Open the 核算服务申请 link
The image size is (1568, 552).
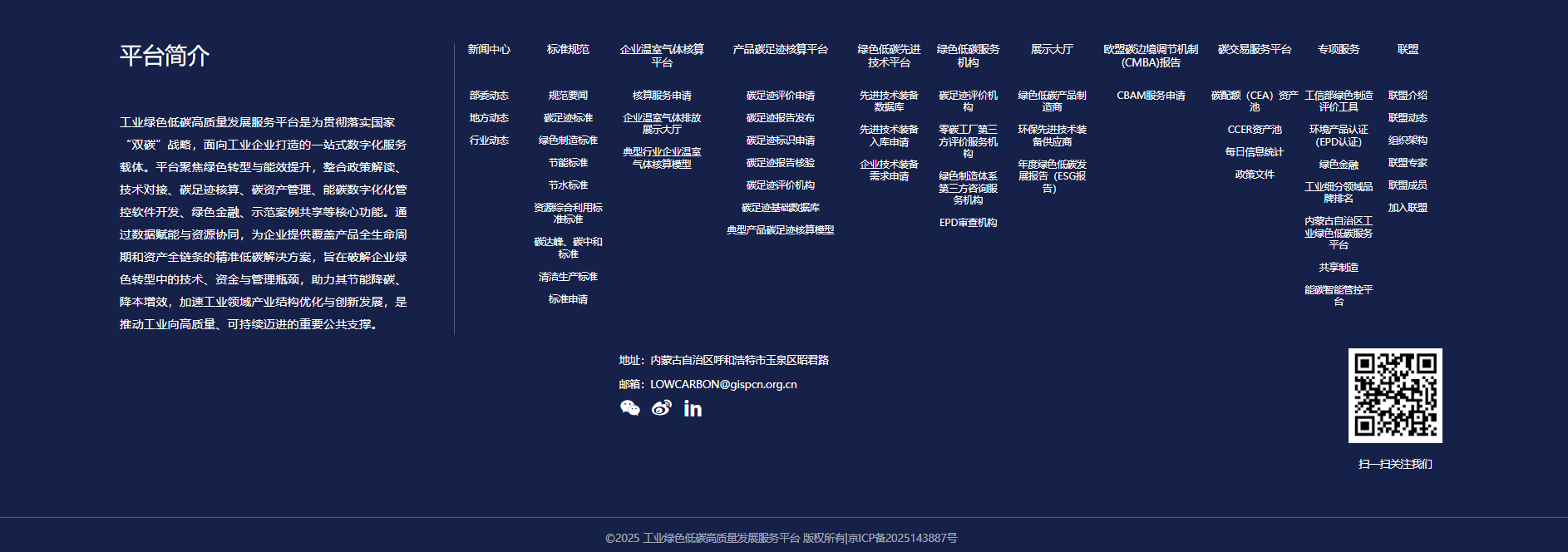pyautogui.click(x=662, y=96)
